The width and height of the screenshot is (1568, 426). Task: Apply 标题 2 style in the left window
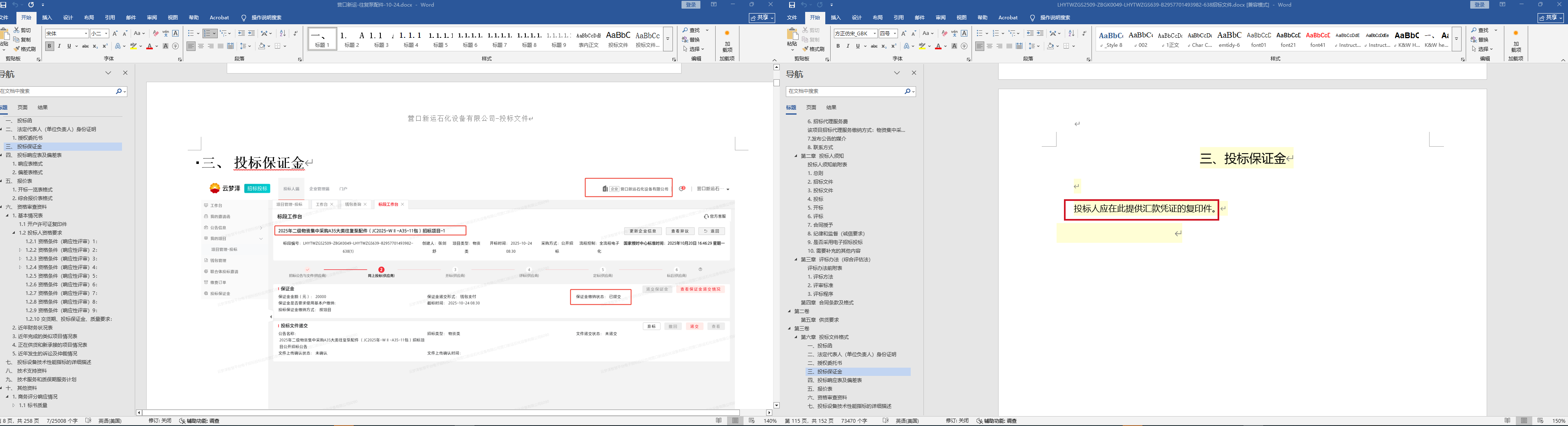352,39
